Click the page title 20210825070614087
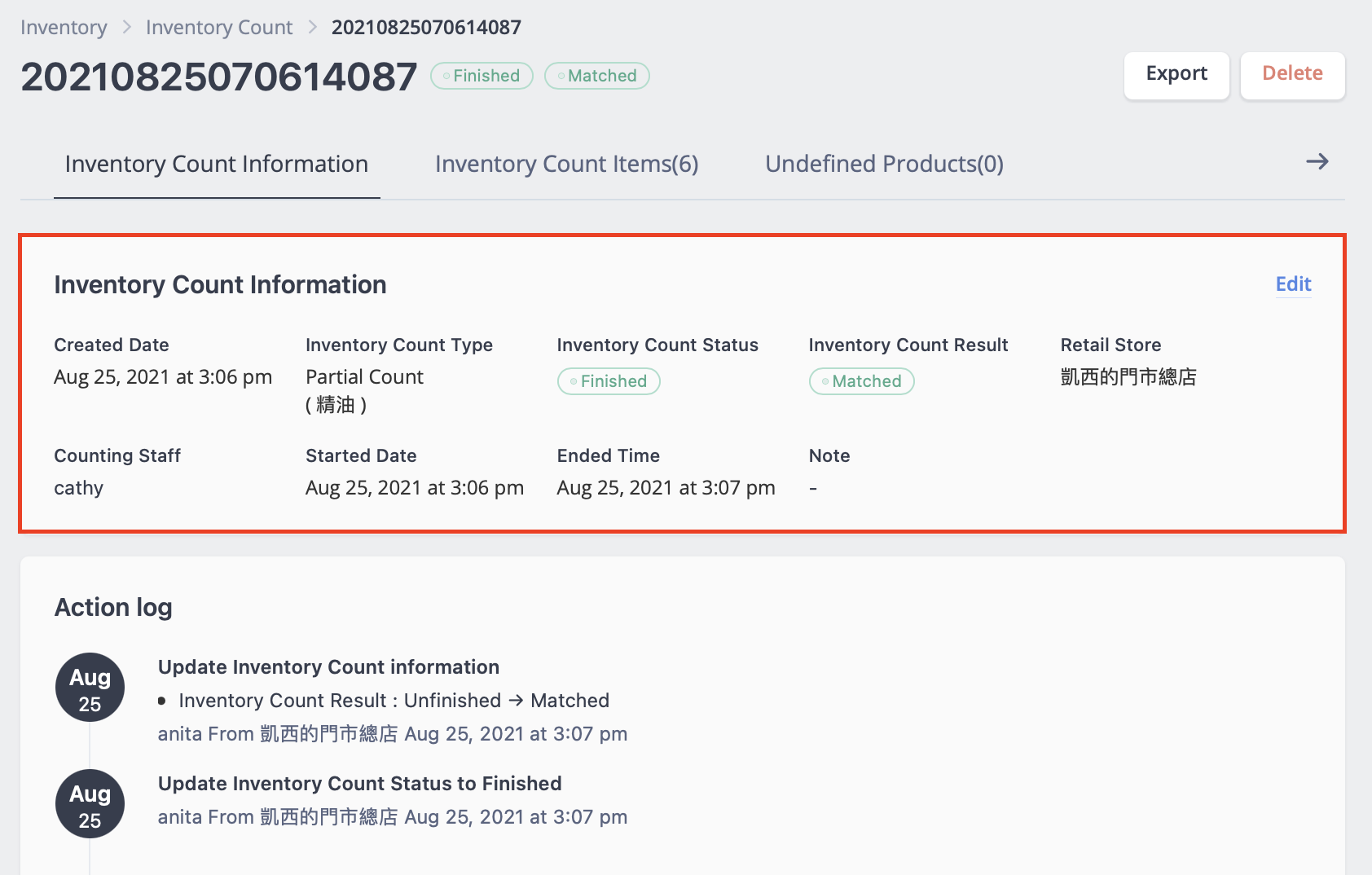 click(x=219, y=77)
